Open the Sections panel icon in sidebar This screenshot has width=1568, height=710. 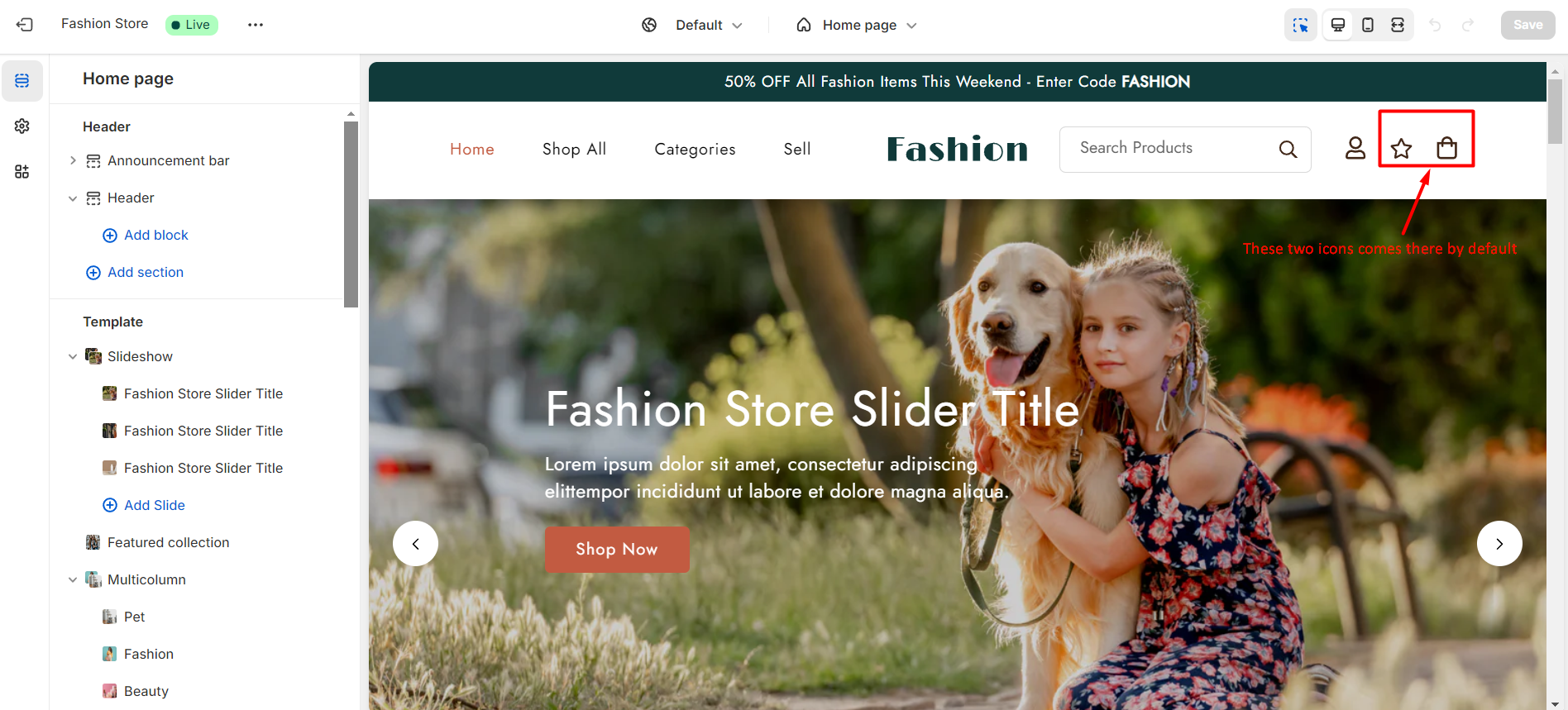tap(22, 80)
